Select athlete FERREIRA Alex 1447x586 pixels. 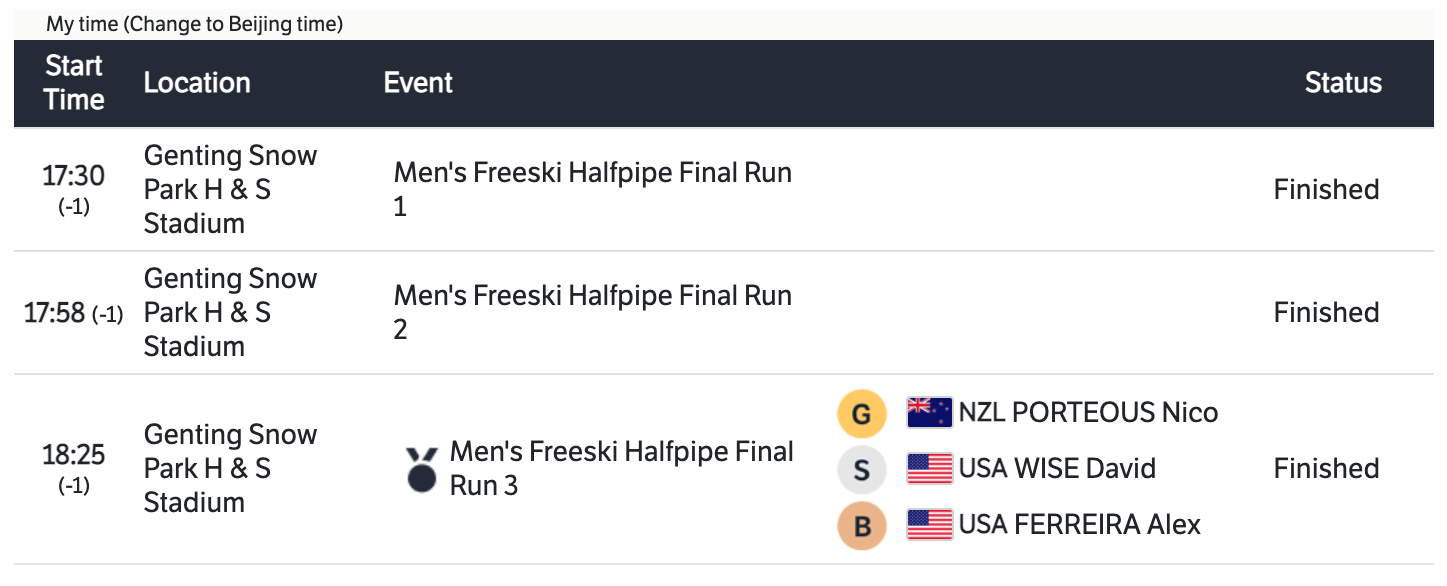[x=1079, y=525]
